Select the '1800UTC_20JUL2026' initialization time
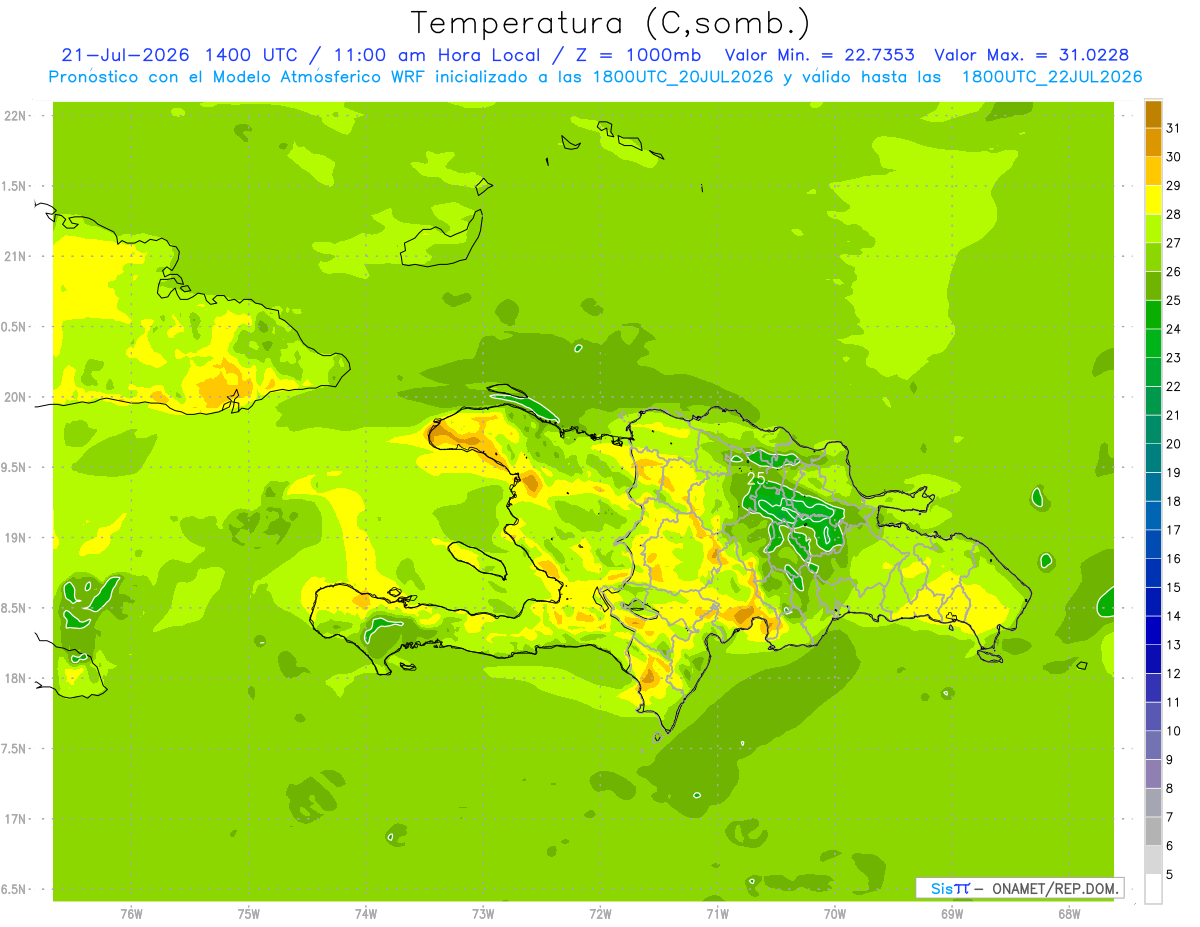 678,77
